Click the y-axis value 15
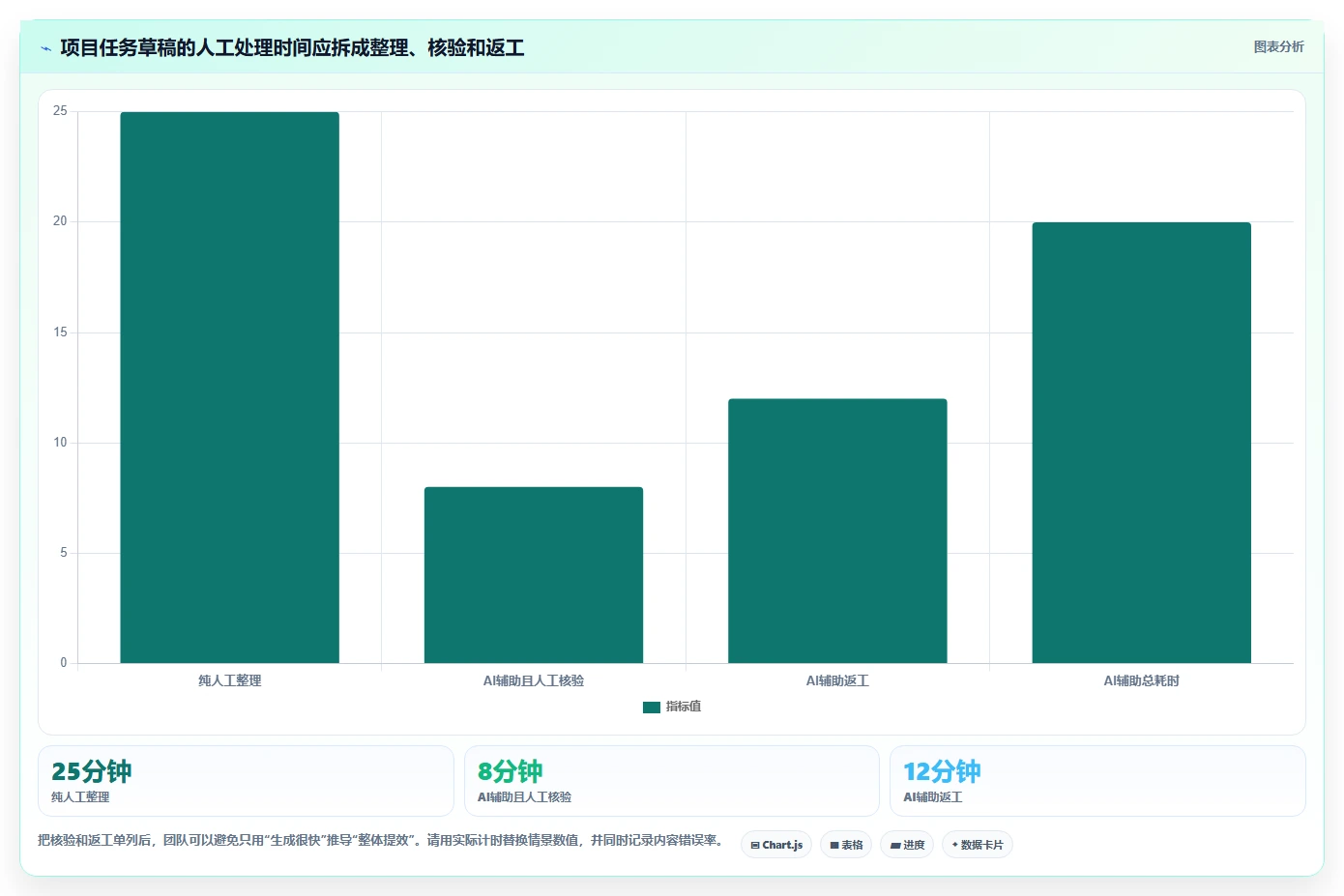The image size is (1344, 896). [x=60, y=332]
